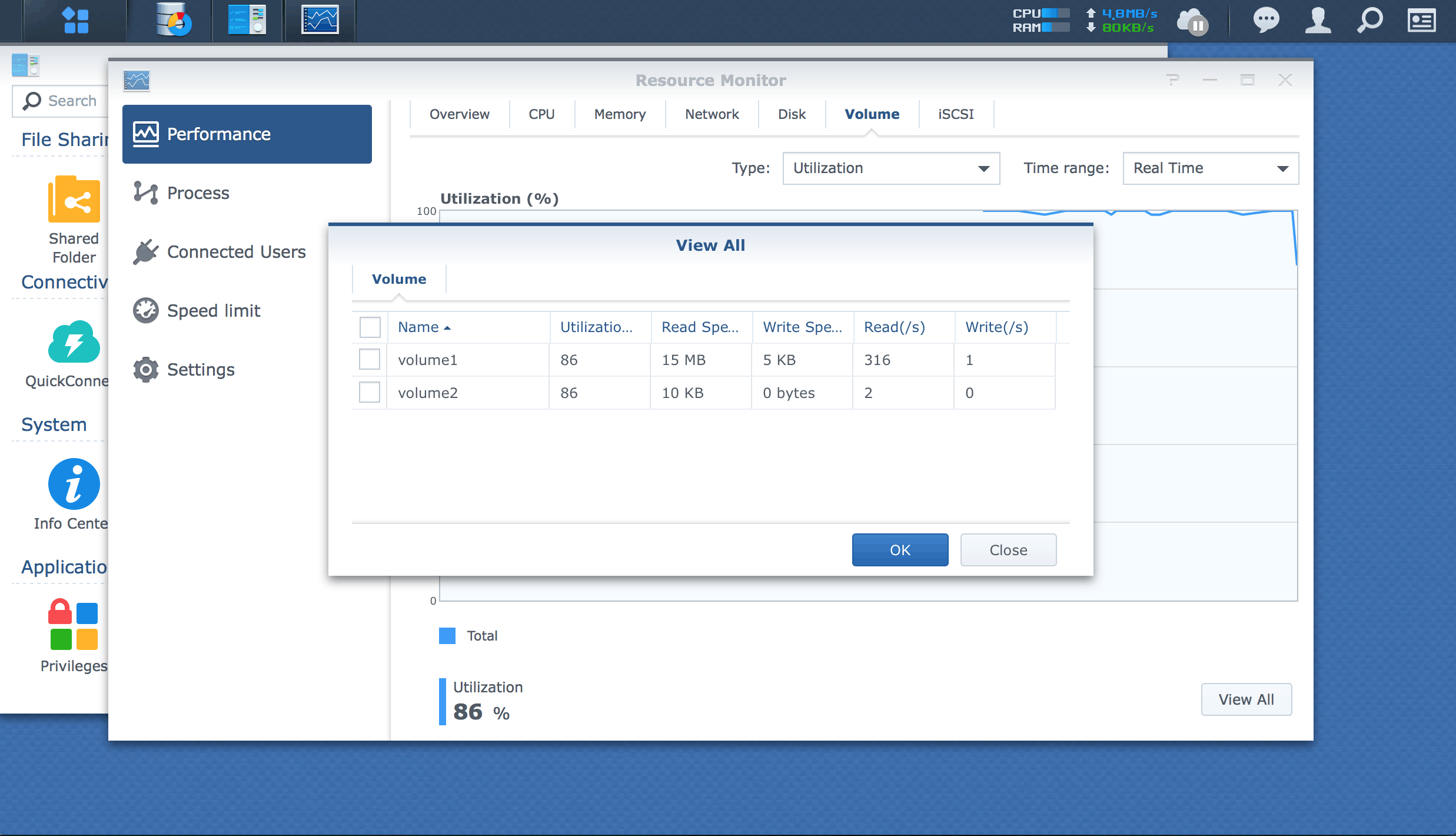Click the blue Total legend swatch

pyautogui.click(x=447, y=636)
